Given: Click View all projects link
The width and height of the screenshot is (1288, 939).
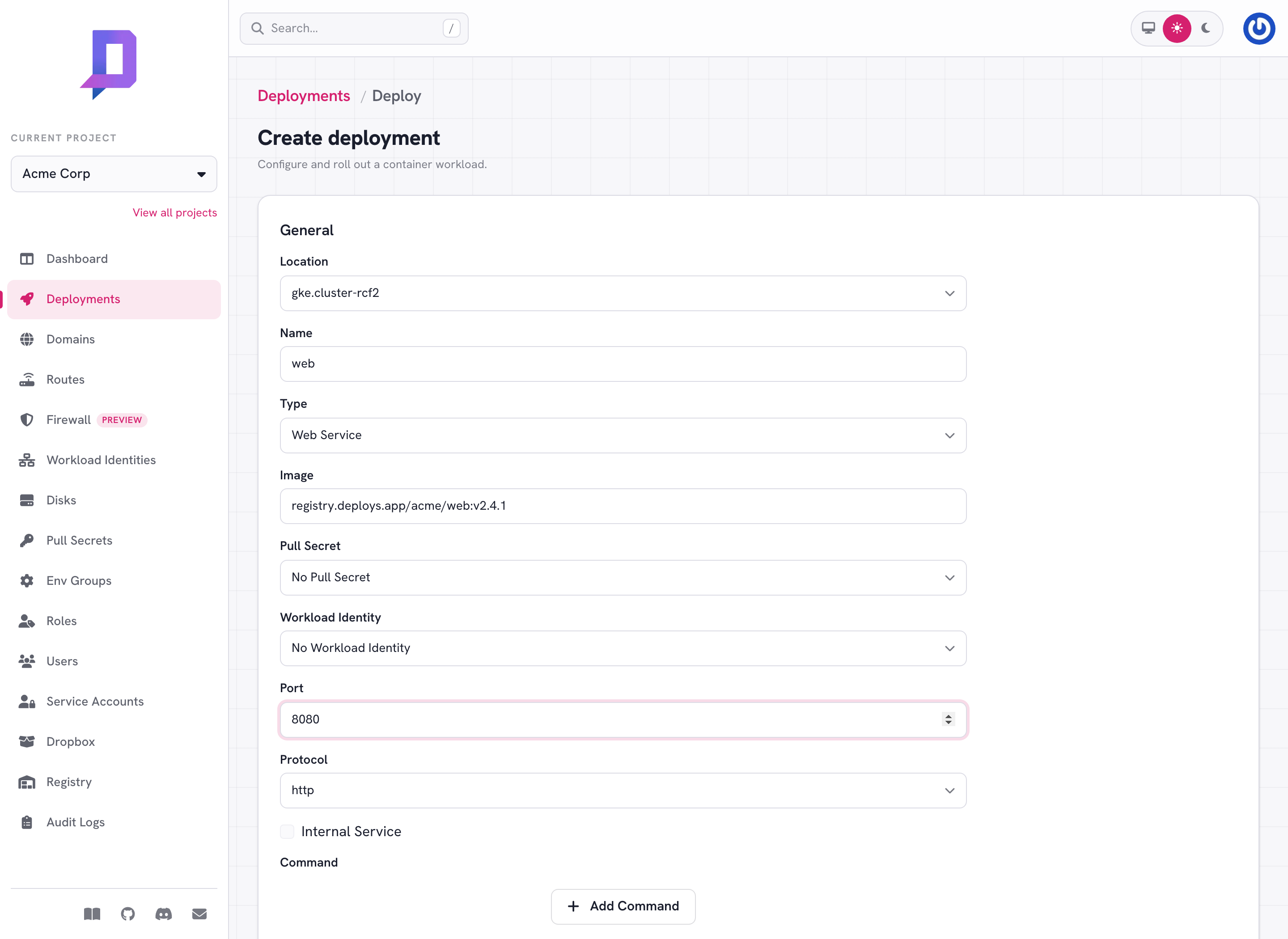Looking at the screenshot, I should point(175,212).
